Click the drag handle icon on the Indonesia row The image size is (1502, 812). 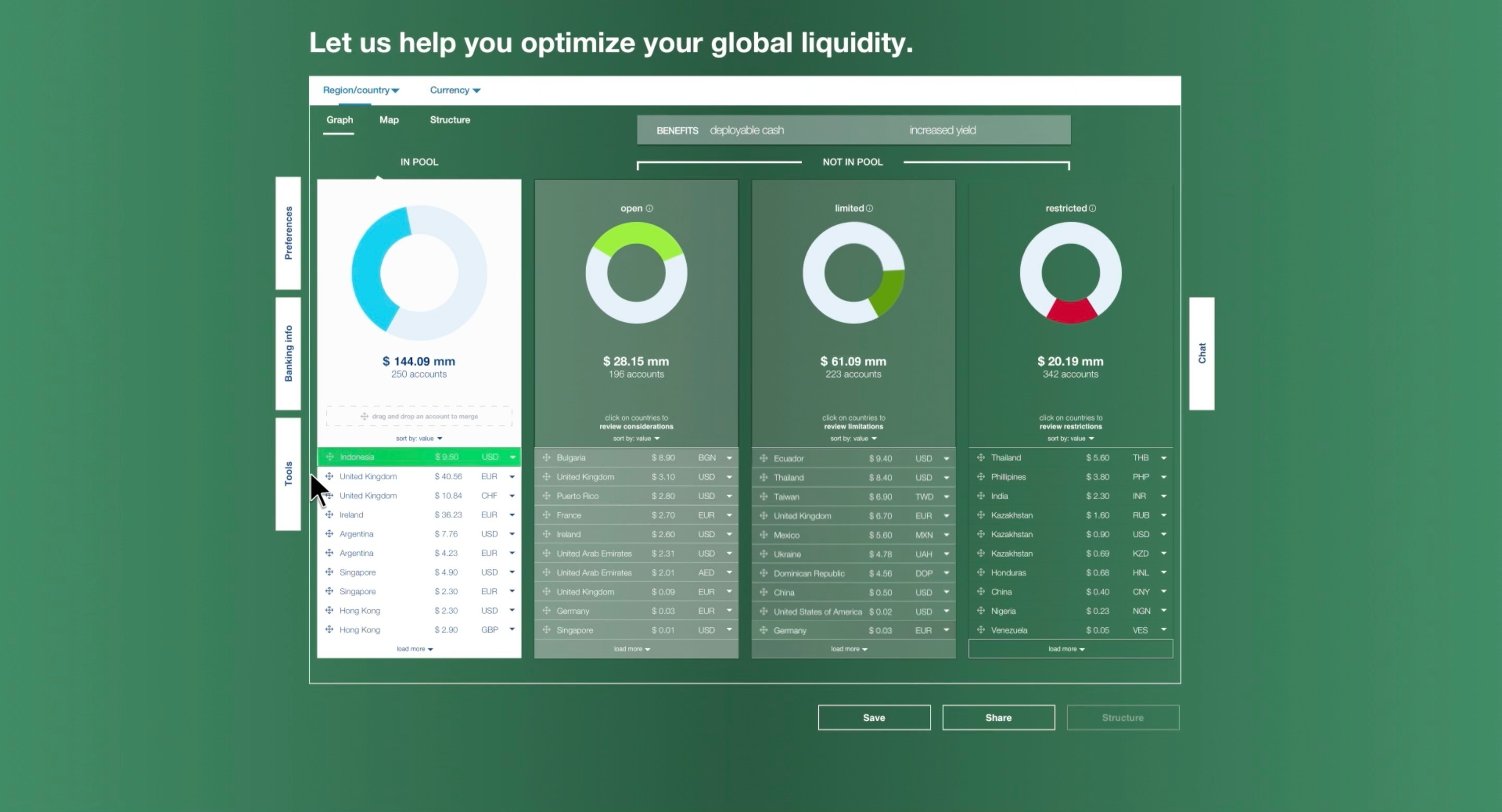point(330,457)
